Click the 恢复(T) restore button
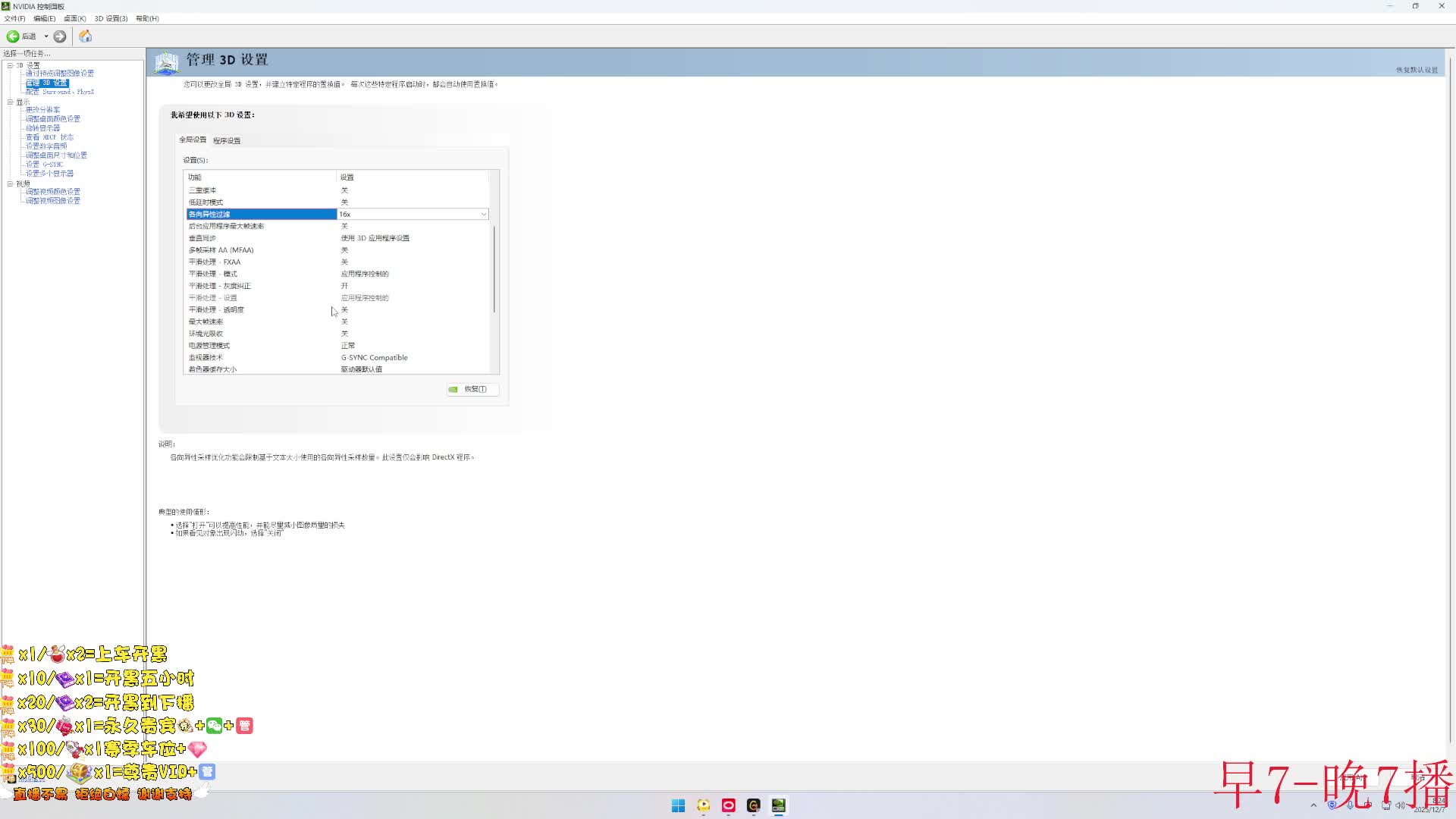 472,389
